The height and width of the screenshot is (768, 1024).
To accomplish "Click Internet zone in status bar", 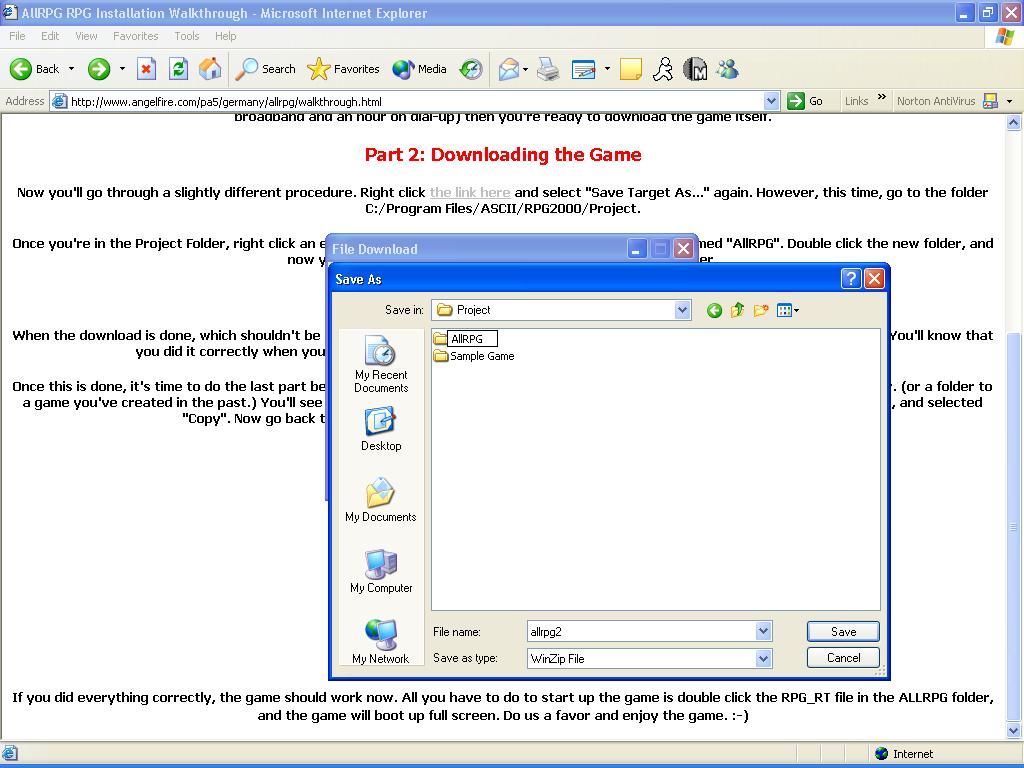I will (904, 754).
